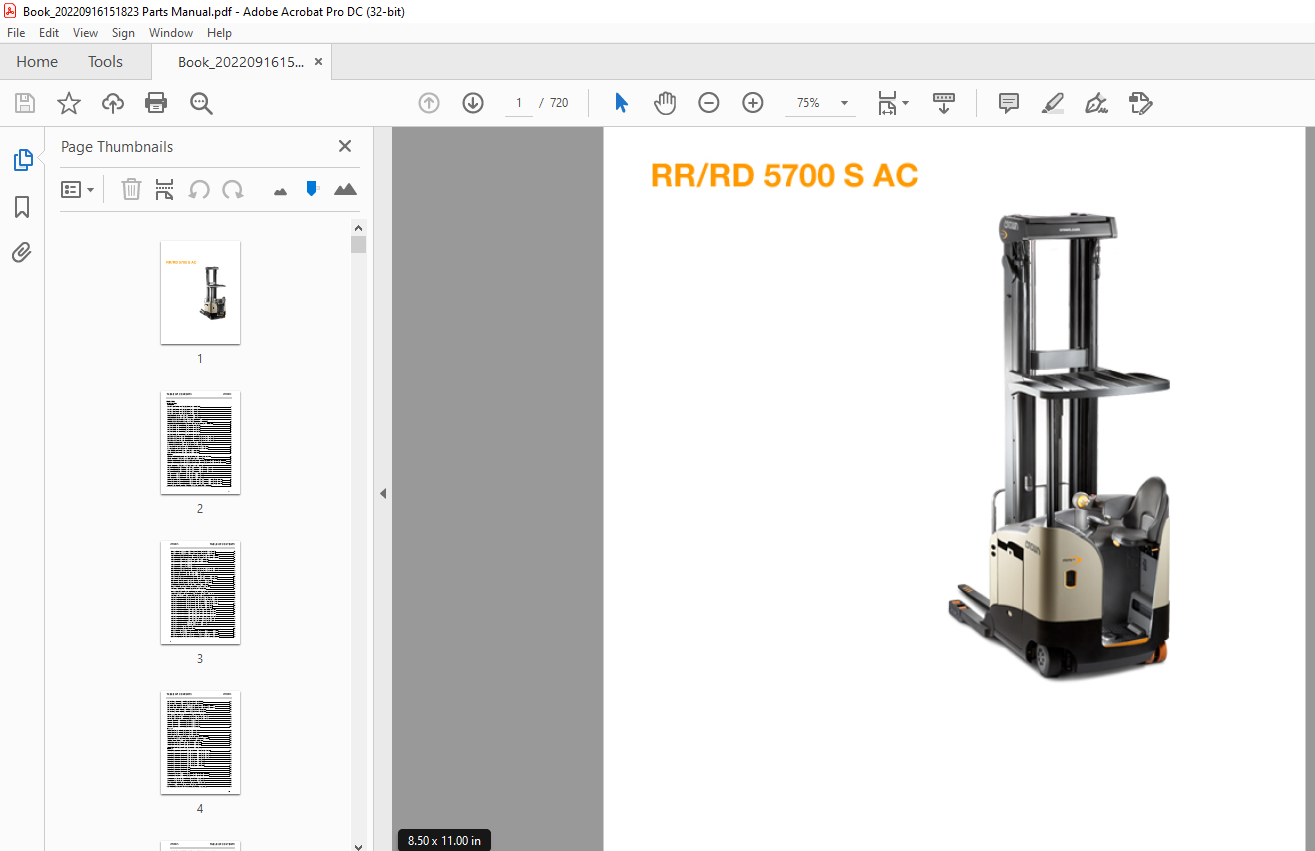Bookmark the file with the star icon
This screenshot has height=851, width=1315.
[69, 103]
